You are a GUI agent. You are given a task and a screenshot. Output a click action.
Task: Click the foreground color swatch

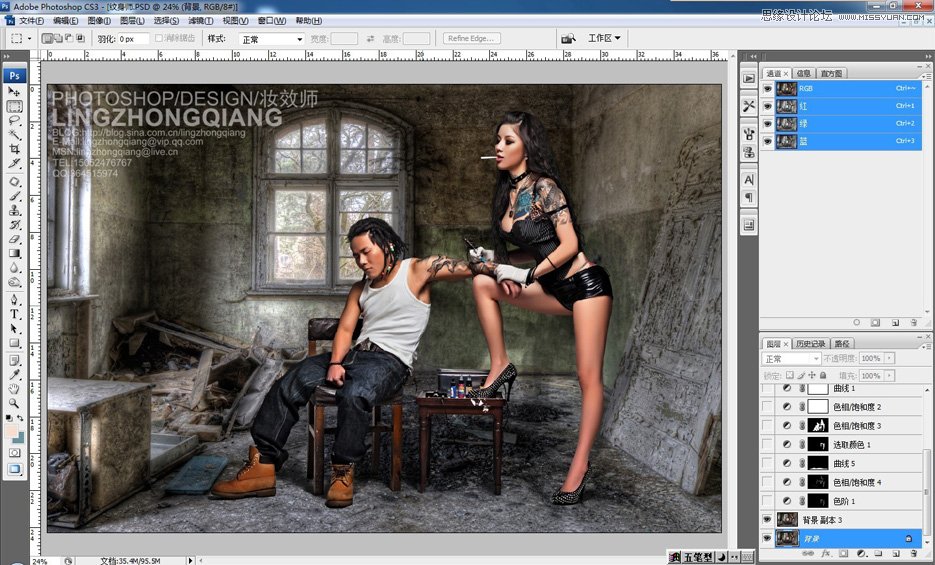click(x=12, y=432)
